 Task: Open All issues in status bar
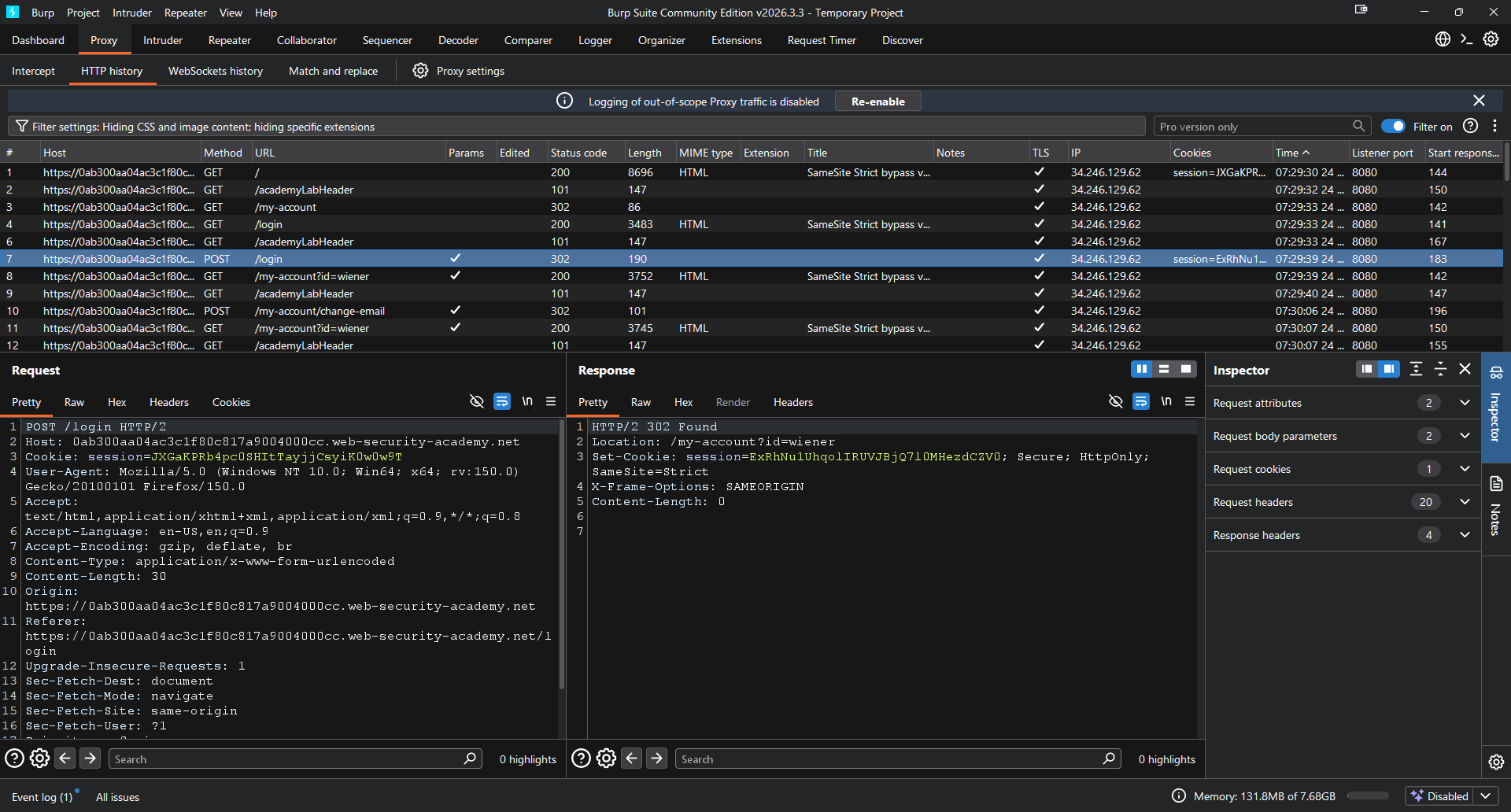click(x=118, y=797)
